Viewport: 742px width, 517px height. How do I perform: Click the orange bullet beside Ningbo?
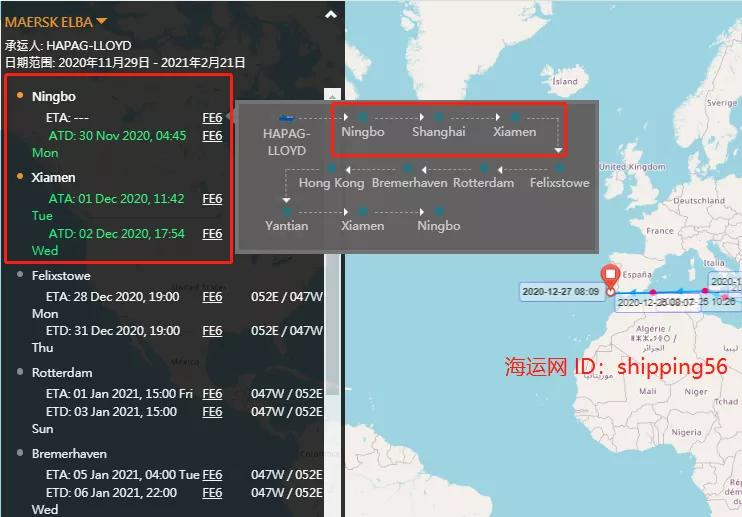click(20, 96)
